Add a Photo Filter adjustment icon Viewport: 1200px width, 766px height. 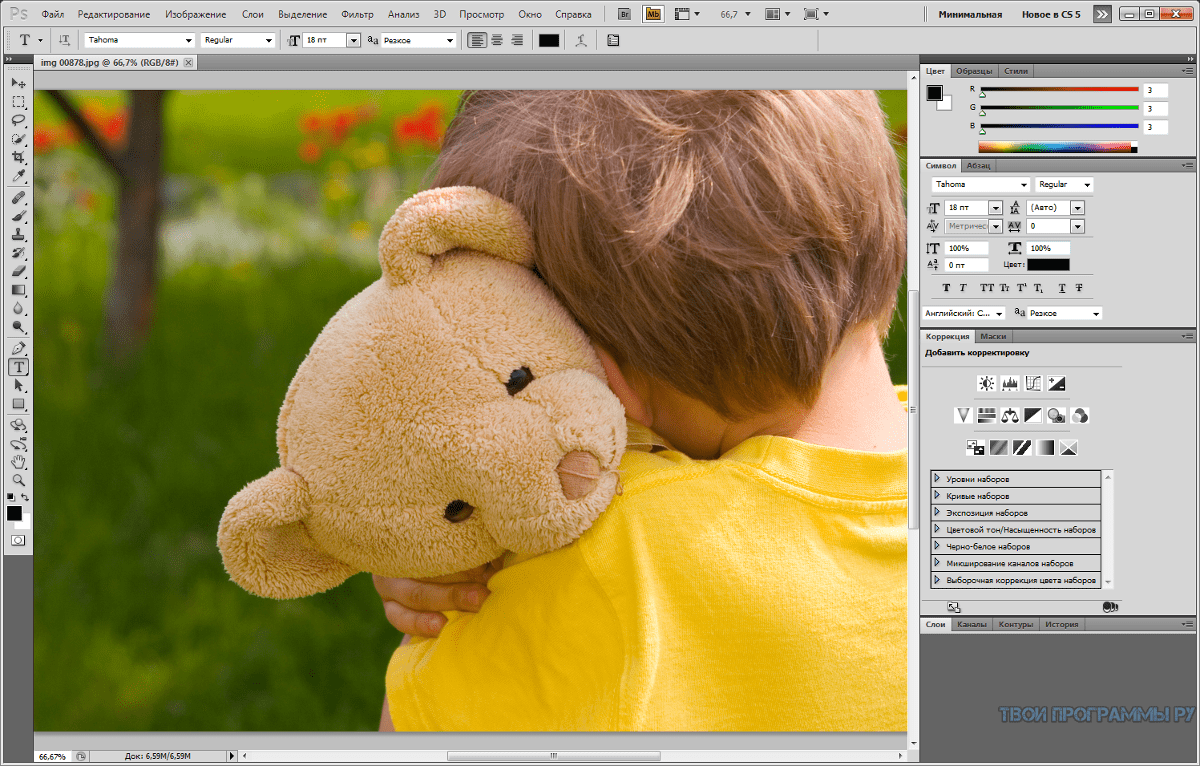(1056, 415)
